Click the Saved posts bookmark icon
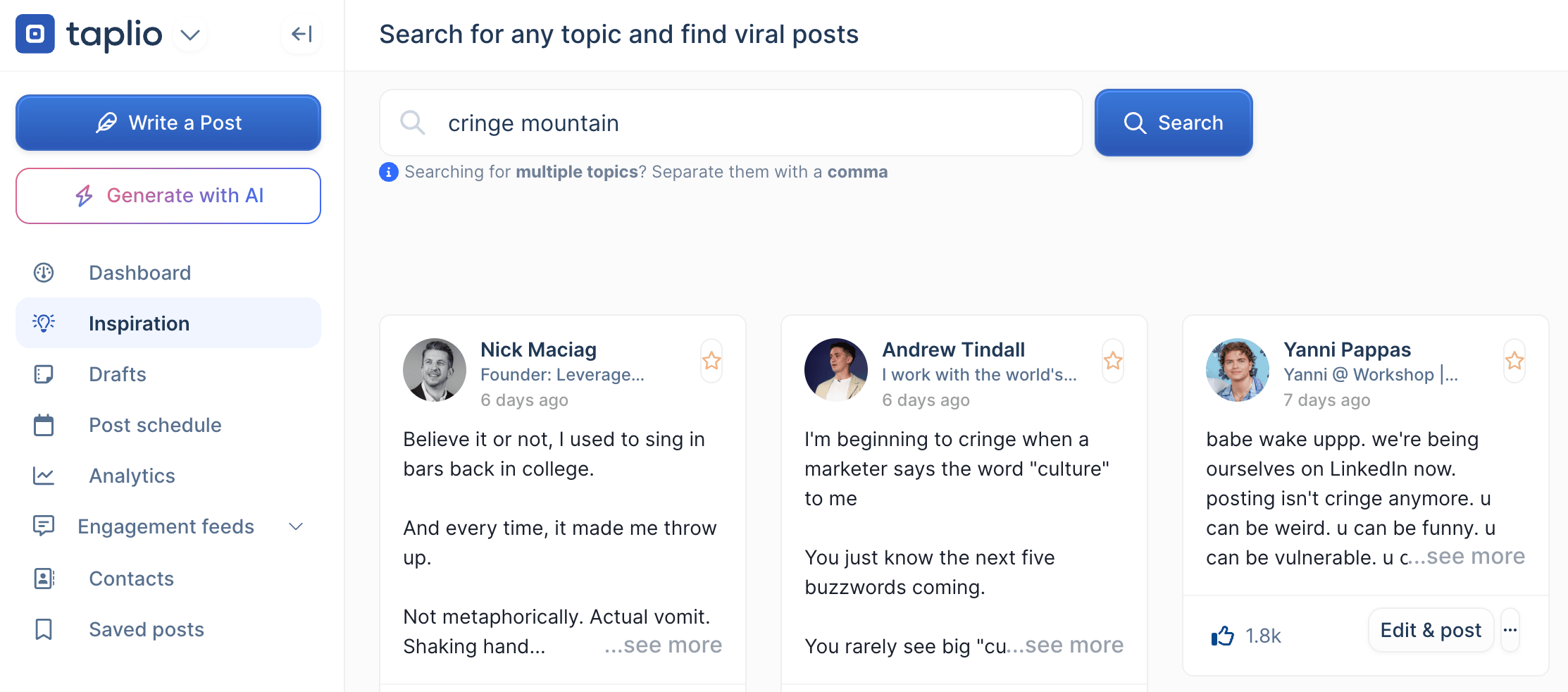The image size is (1568, 692). (44, 629)
